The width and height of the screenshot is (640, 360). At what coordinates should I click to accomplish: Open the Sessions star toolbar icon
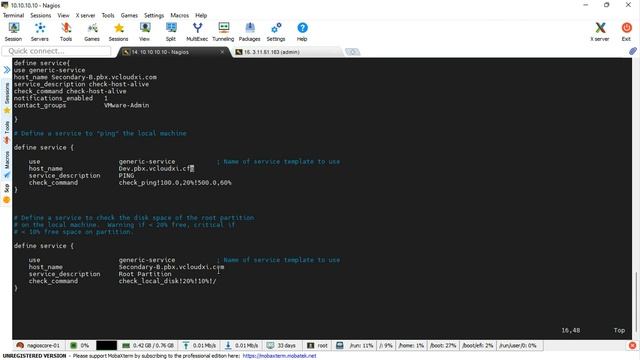coord(118,32)
